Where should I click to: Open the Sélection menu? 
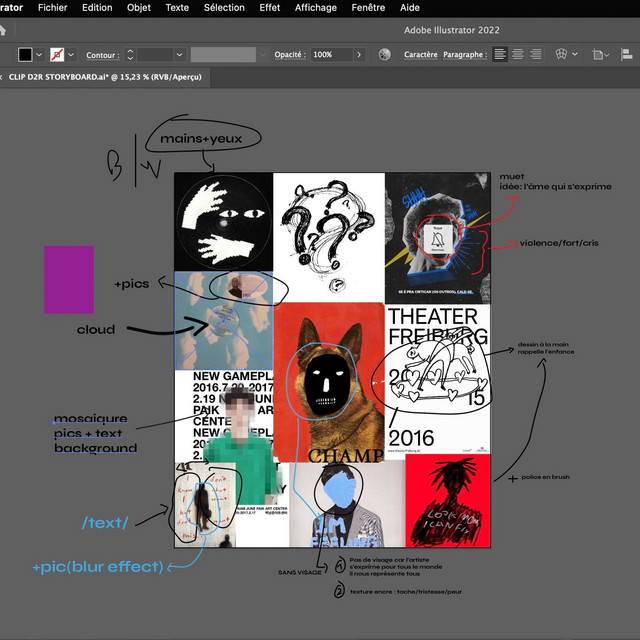pos(224,8)
